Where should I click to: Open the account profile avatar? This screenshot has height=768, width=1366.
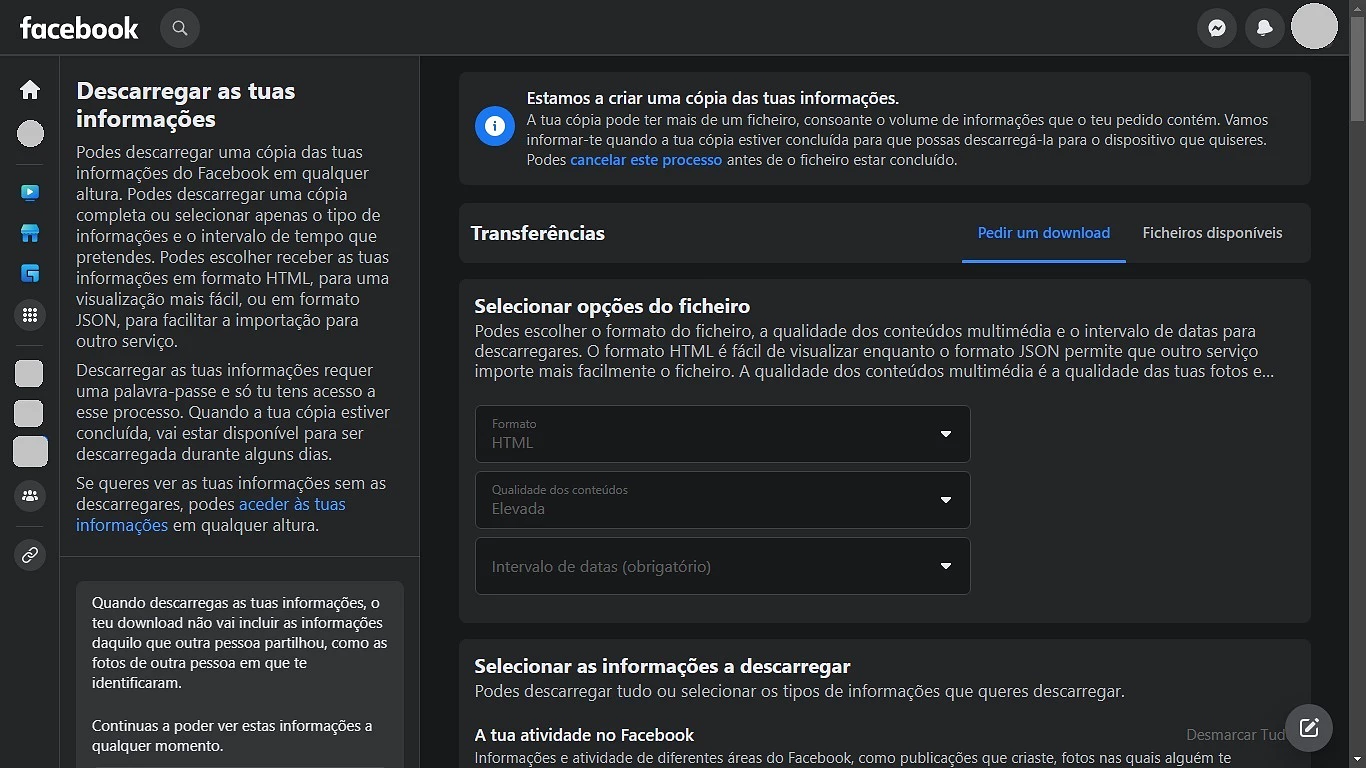[x=1314, y=26]
